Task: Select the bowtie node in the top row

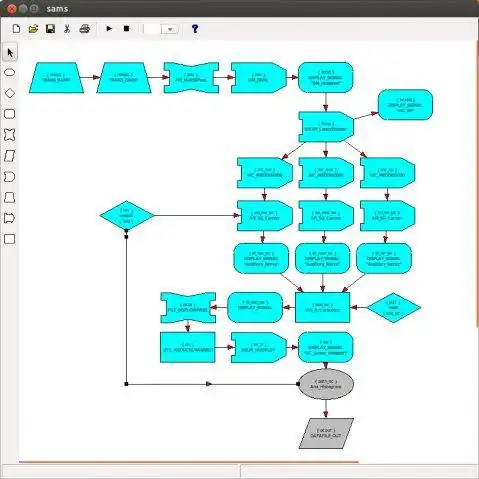Action: [x=191, y=78]
